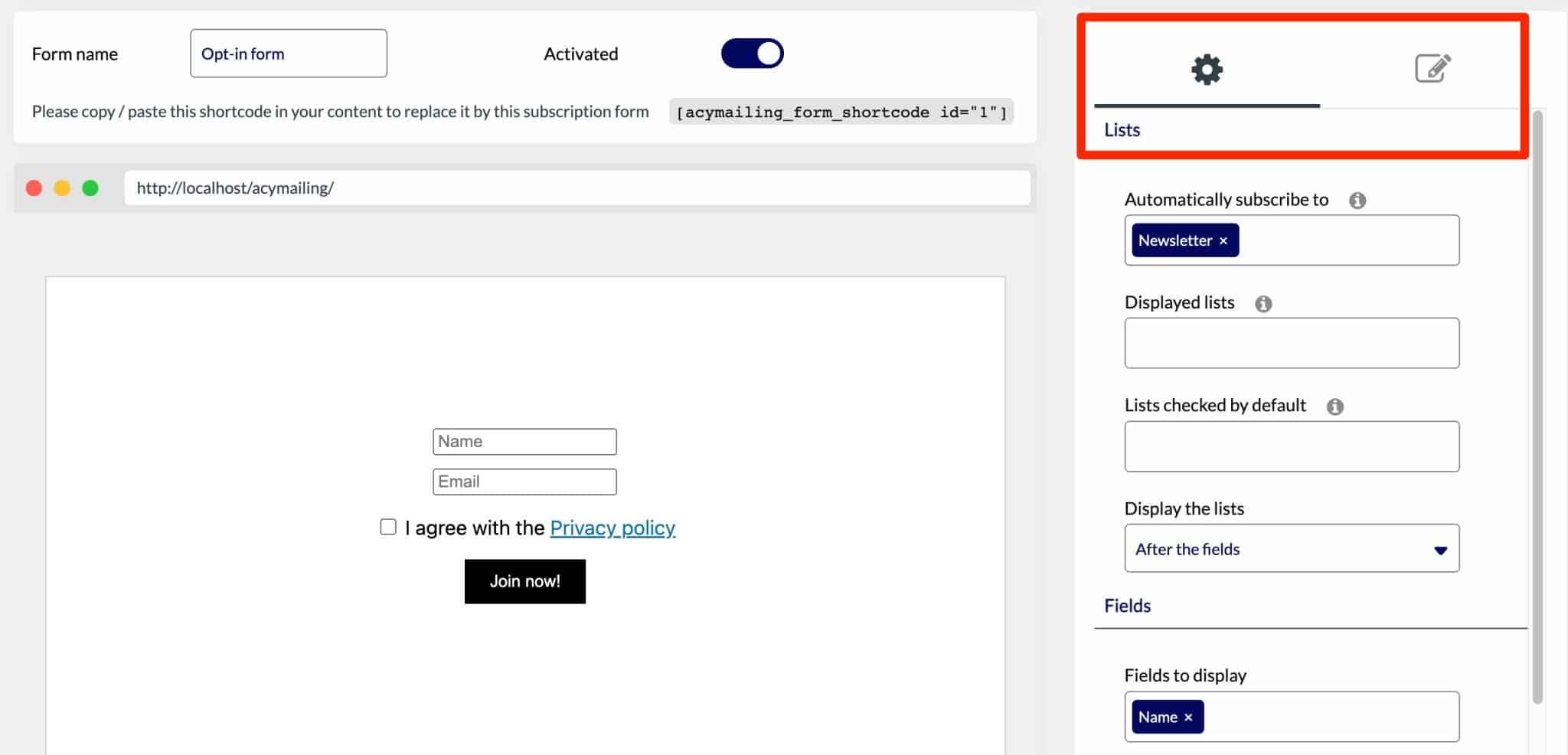Click the Fields to display box
Image resolution: width=1568 pixels, height=755 pixels.
[1292, 717]
